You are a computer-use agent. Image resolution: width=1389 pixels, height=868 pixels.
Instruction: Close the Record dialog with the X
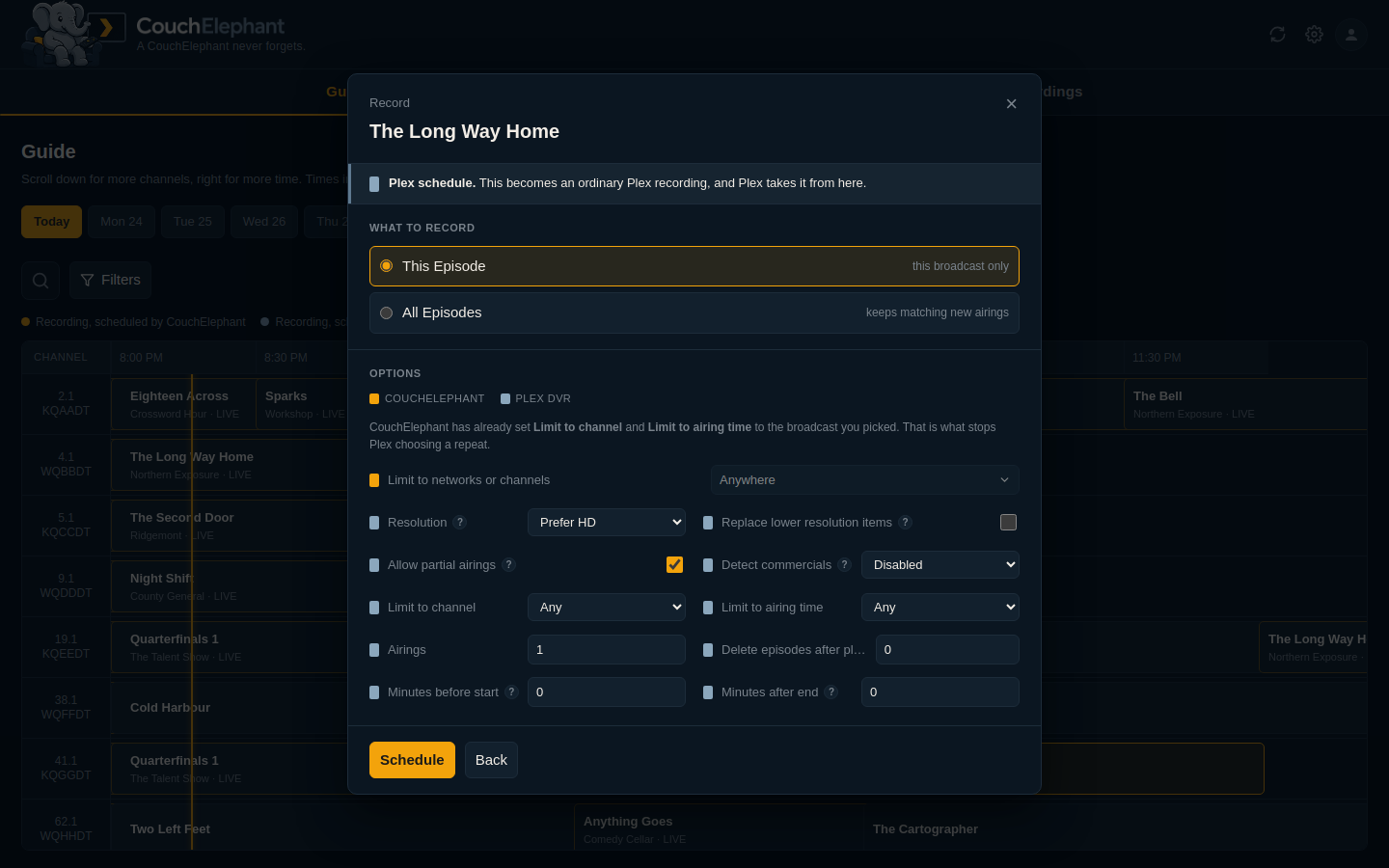click(x=1011, y=104)
